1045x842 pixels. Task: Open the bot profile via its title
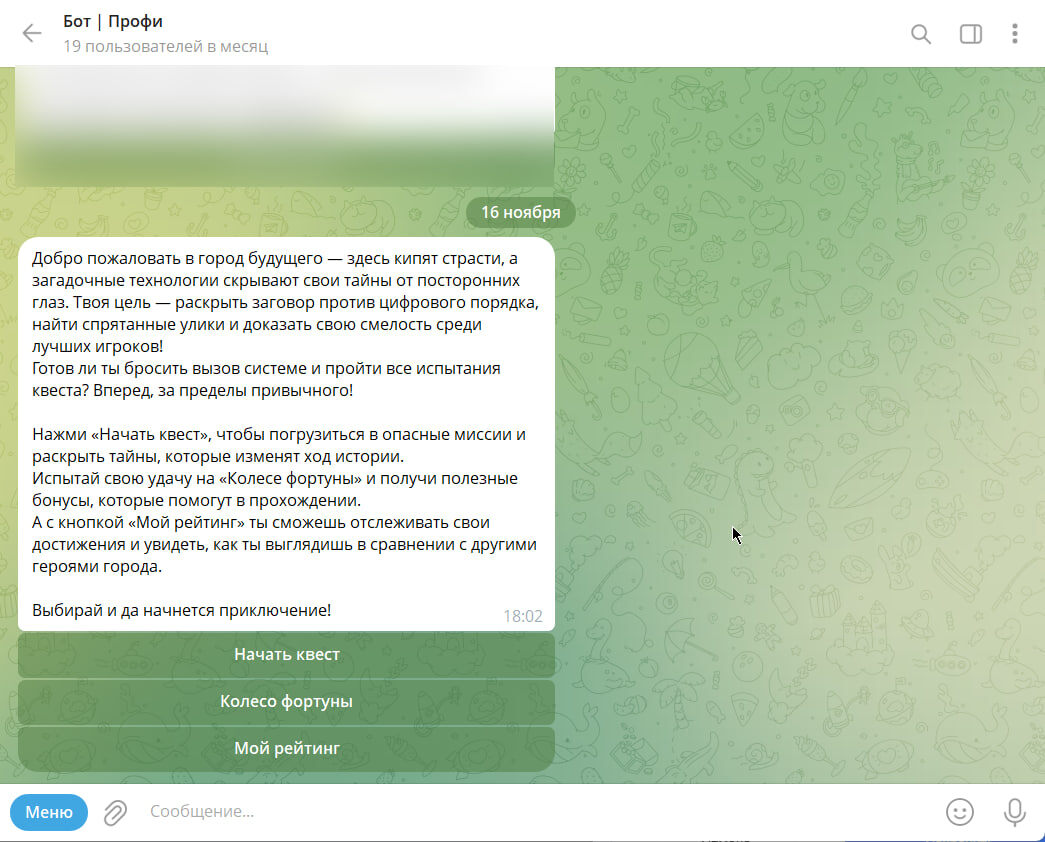point(113,21)
